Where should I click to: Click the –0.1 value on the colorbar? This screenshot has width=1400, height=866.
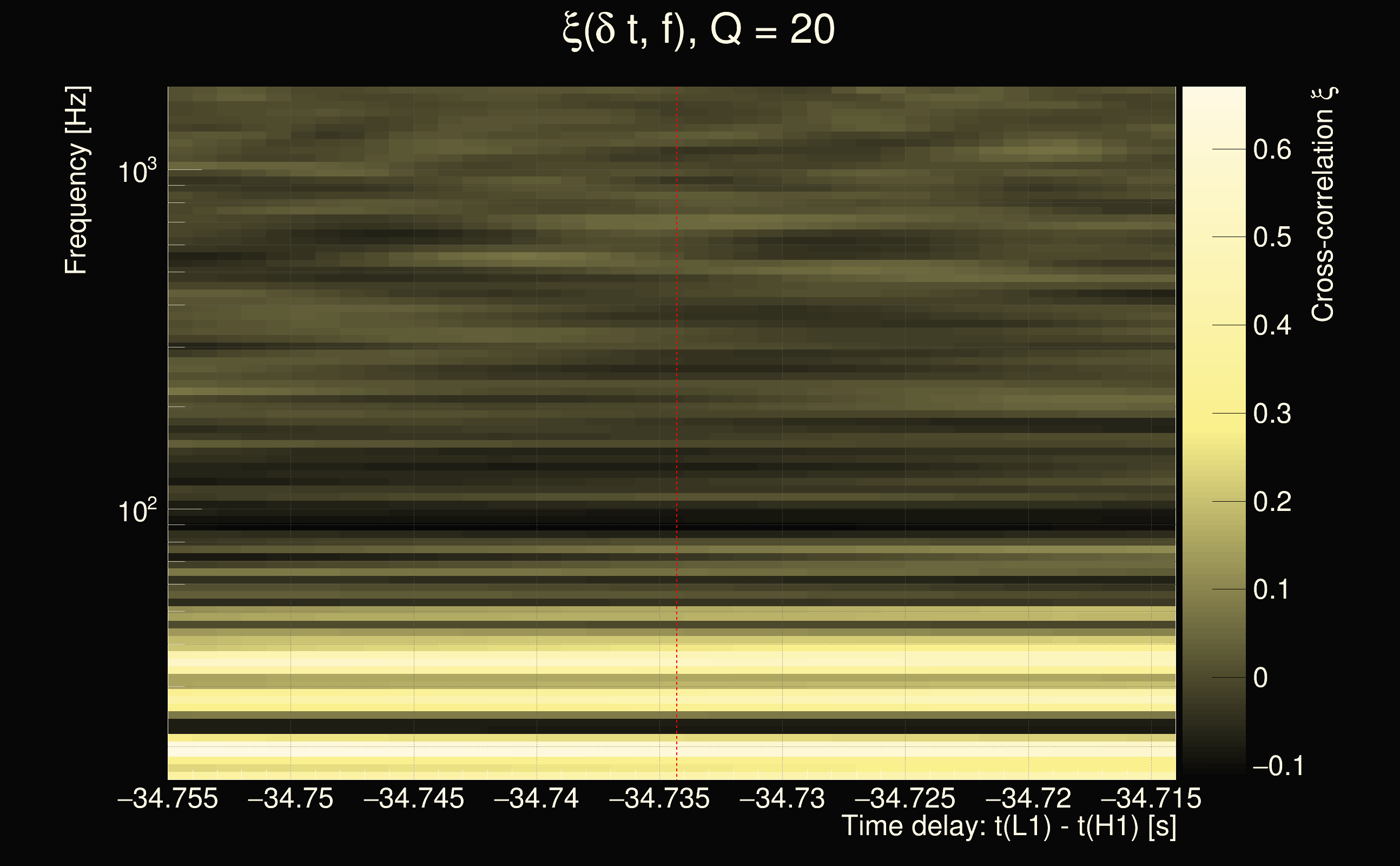[1278, 766]
